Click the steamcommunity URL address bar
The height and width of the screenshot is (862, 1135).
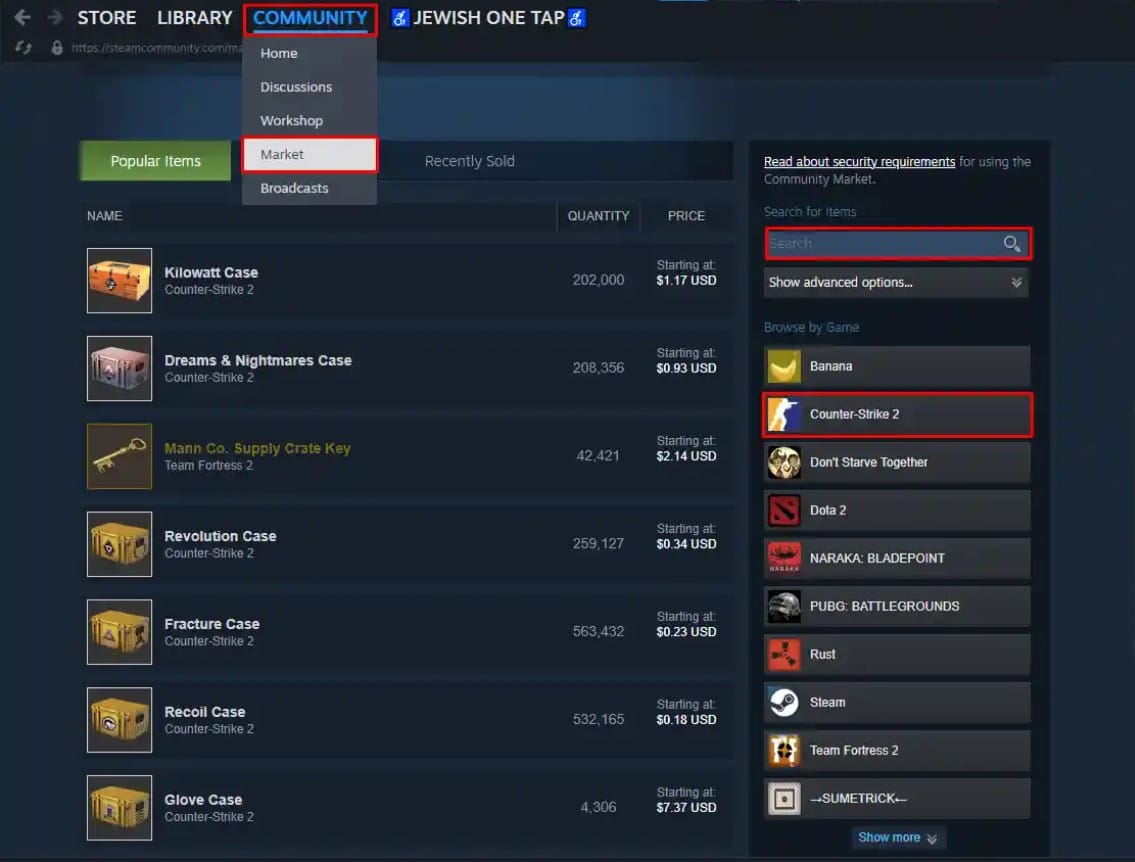[157, 48]
